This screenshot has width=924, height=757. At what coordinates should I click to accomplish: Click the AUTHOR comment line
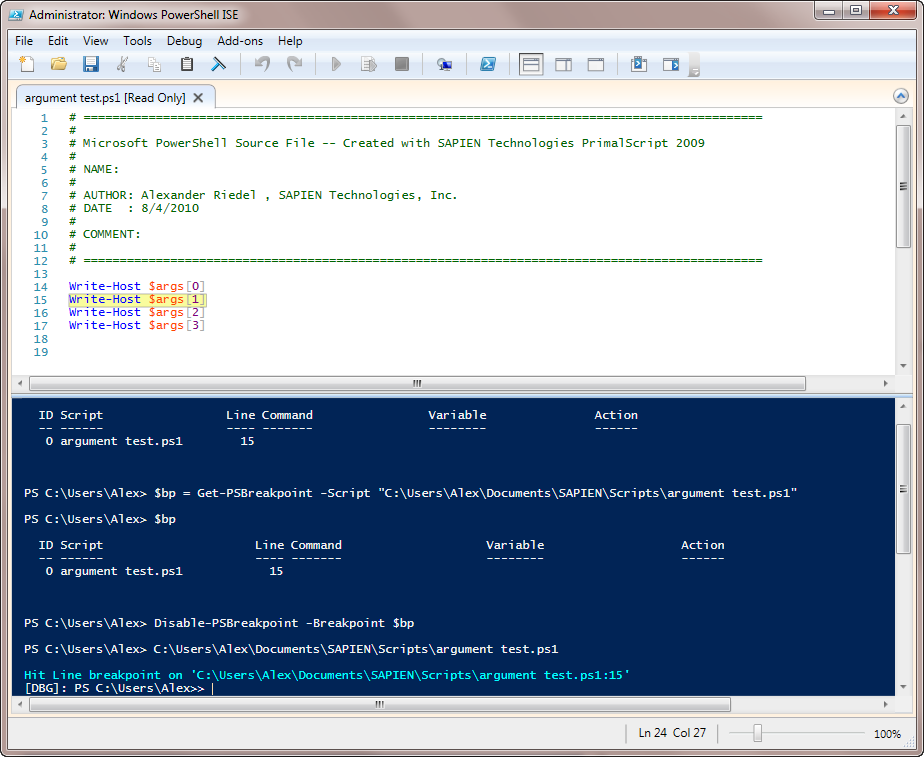263,195
